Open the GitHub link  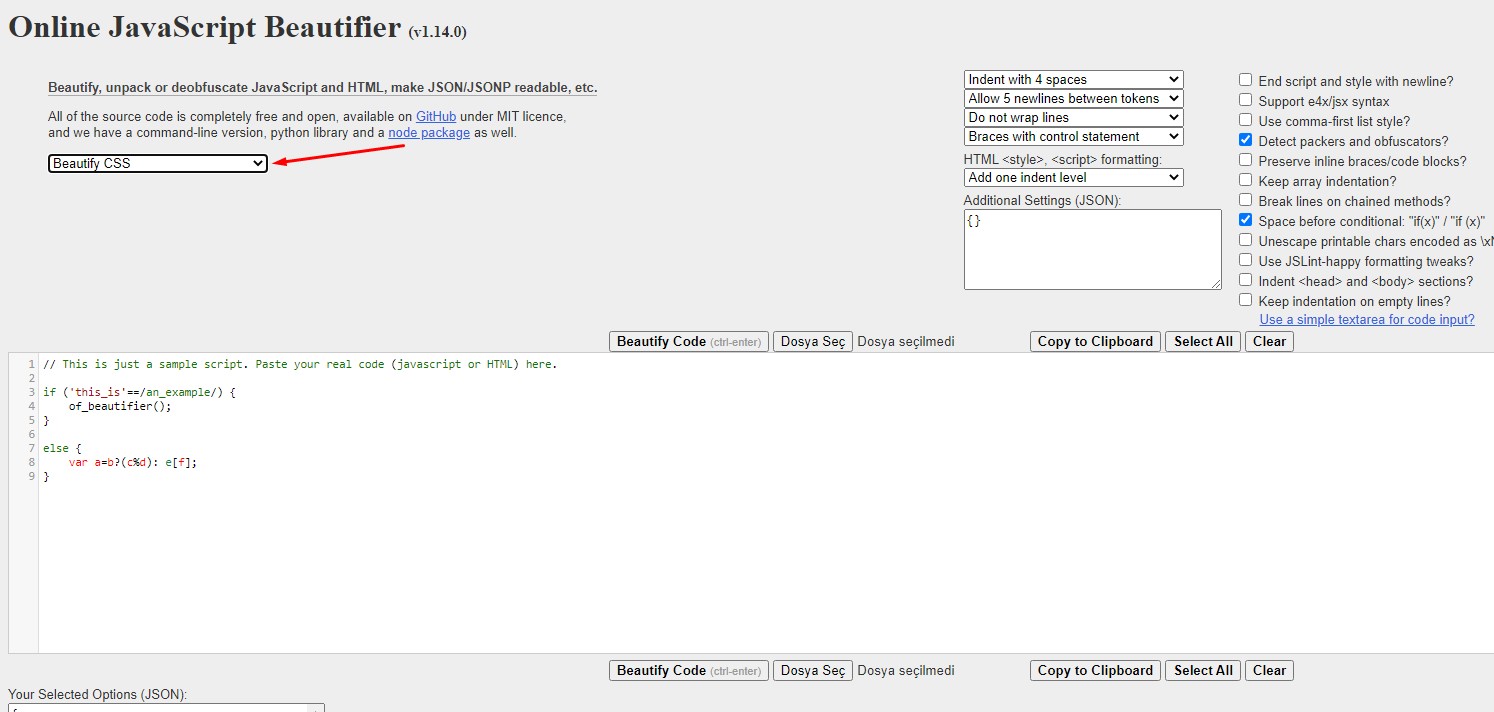click(435, 116)
